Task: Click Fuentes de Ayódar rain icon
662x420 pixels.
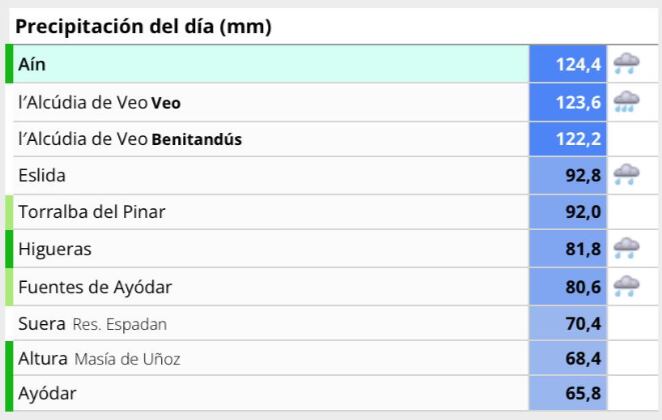Action: [627, 287]
